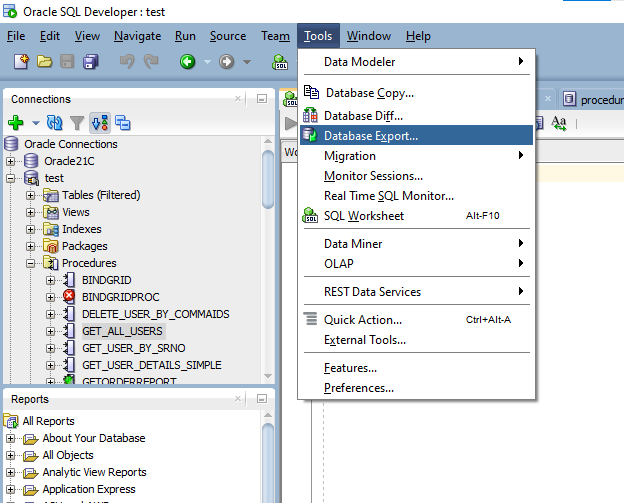Open the Data Modeler submenu
Image resolution: width=624 pixels, height=503 pixels.
[416, 62]
